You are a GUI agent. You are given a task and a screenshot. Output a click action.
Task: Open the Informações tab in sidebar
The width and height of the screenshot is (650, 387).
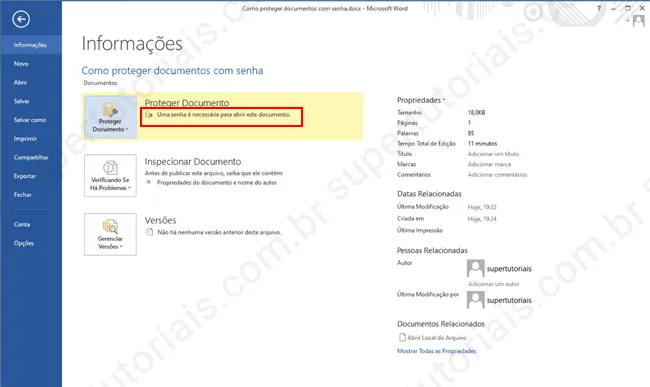coord(31,45)
